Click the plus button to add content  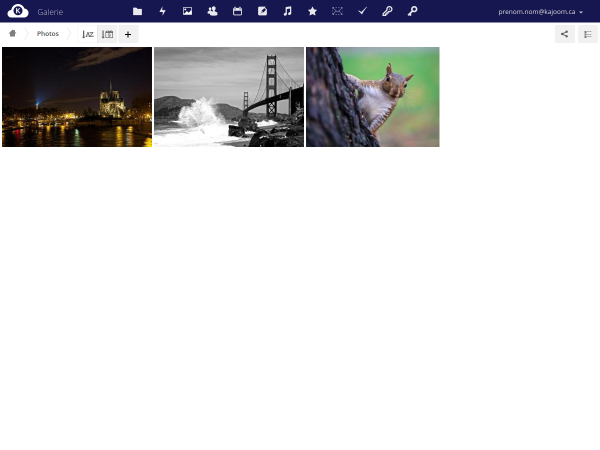128,34
